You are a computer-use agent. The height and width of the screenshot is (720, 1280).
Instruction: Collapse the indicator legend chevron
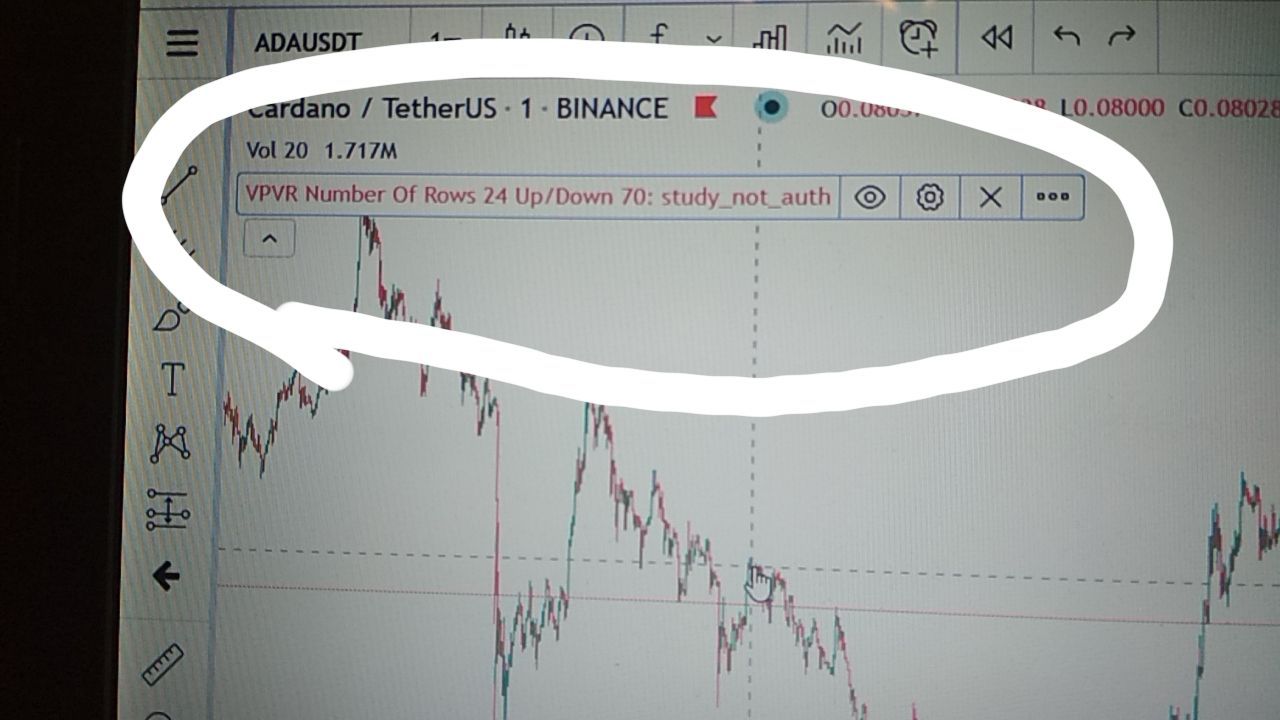point(269,239)
